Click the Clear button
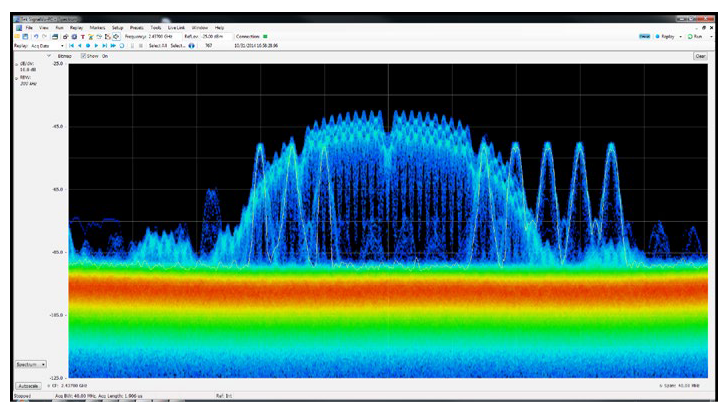This screenshot has height=409, width=726. (700, 56)
